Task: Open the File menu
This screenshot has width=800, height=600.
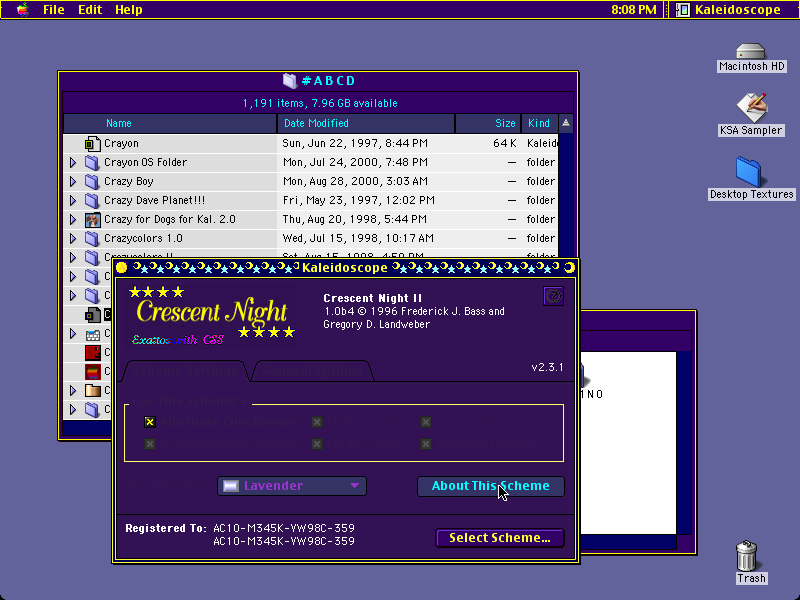Action: pyautogui.click(x=54, y=10)
